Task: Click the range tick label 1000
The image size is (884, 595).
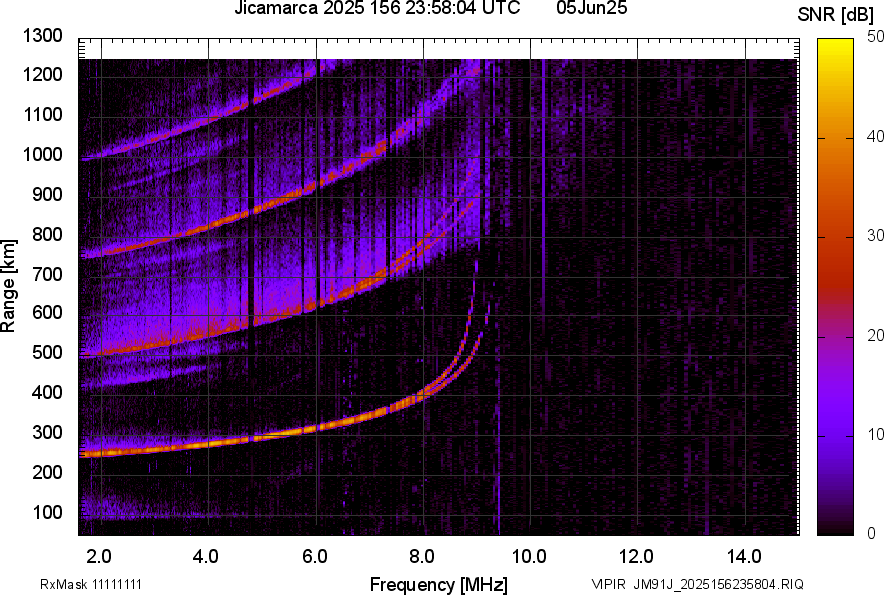Action: [x=42, y=154]
